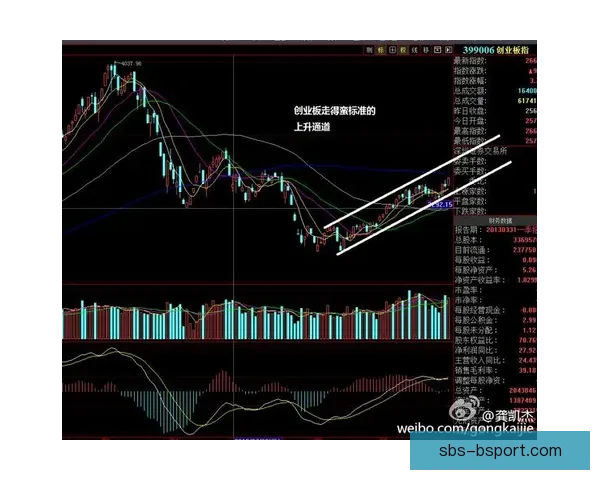Click the 总成交量 value starting 61741
This screenshot has width=600, height=480.
pos(527,101)
